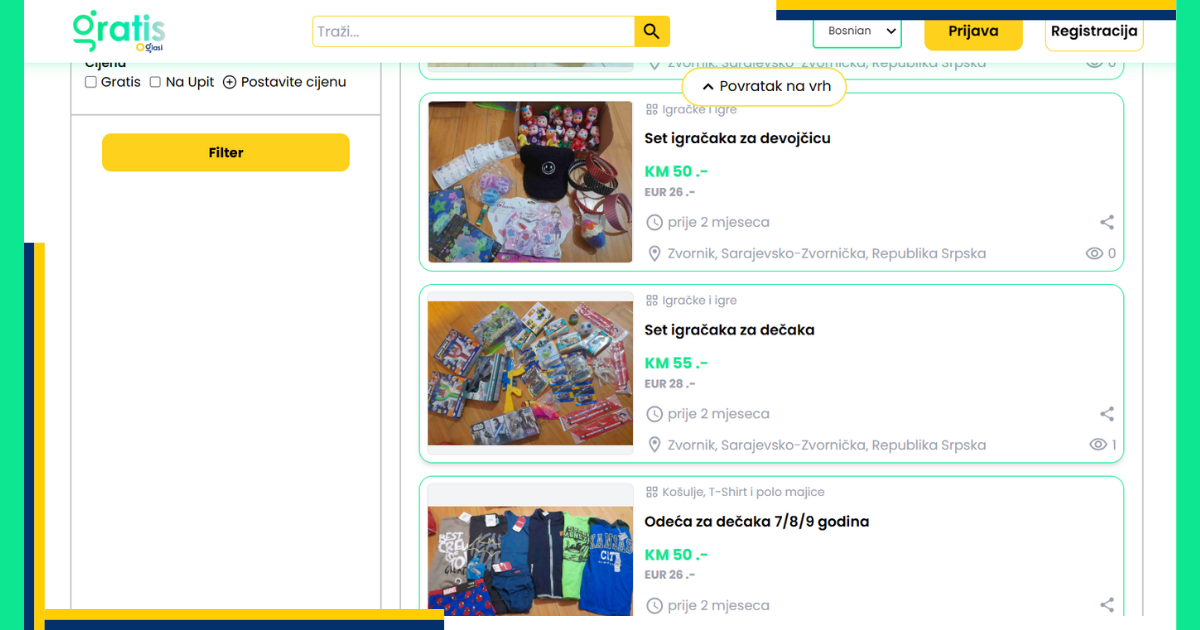Image resolution: width=1200 pixels, height=630 pixels.
Task: Click the category icon beside Košulje, T-Shirt i polo majice
Action: 652,492
